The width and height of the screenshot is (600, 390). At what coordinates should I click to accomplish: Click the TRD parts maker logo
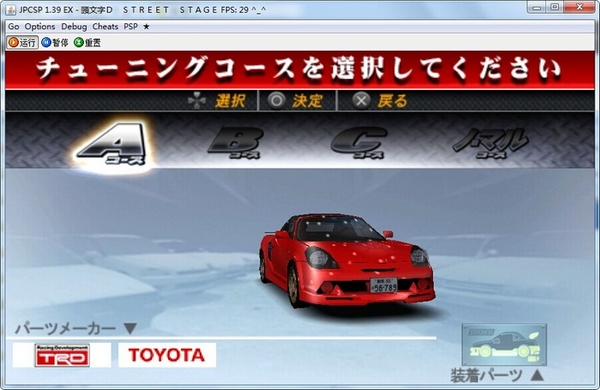point(62,355)
